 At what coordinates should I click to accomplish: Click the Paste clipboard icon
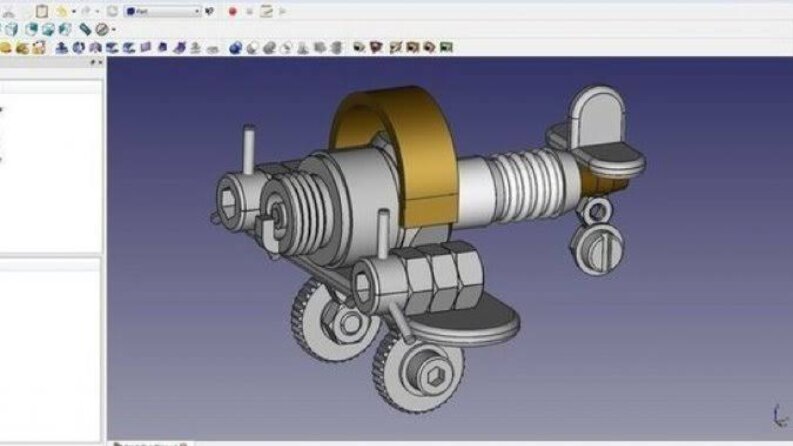[42, 11]
